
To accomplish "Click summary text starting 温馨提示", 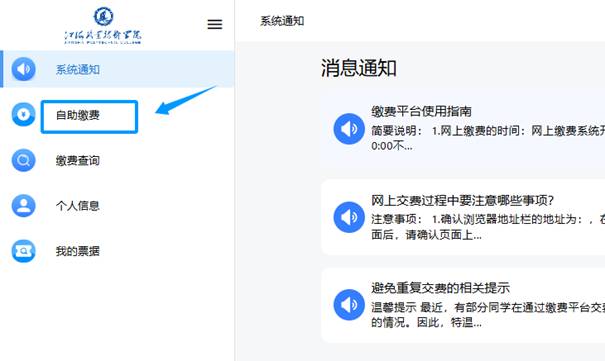I will (488, 314).
